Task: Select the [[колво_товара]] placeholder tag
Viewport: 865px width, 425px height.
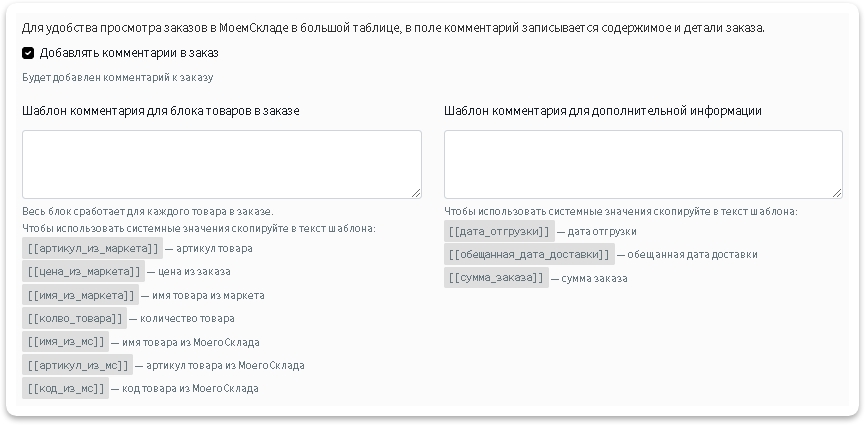Action: click(x=75, y=318)
